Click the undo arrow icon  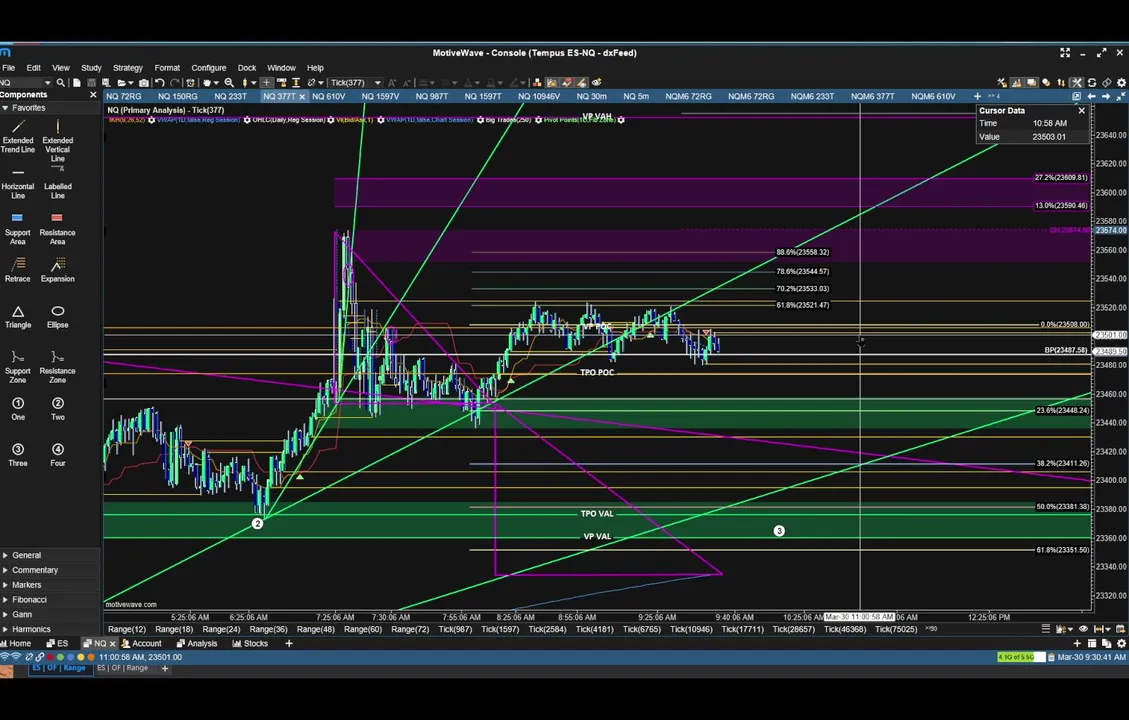160,83
